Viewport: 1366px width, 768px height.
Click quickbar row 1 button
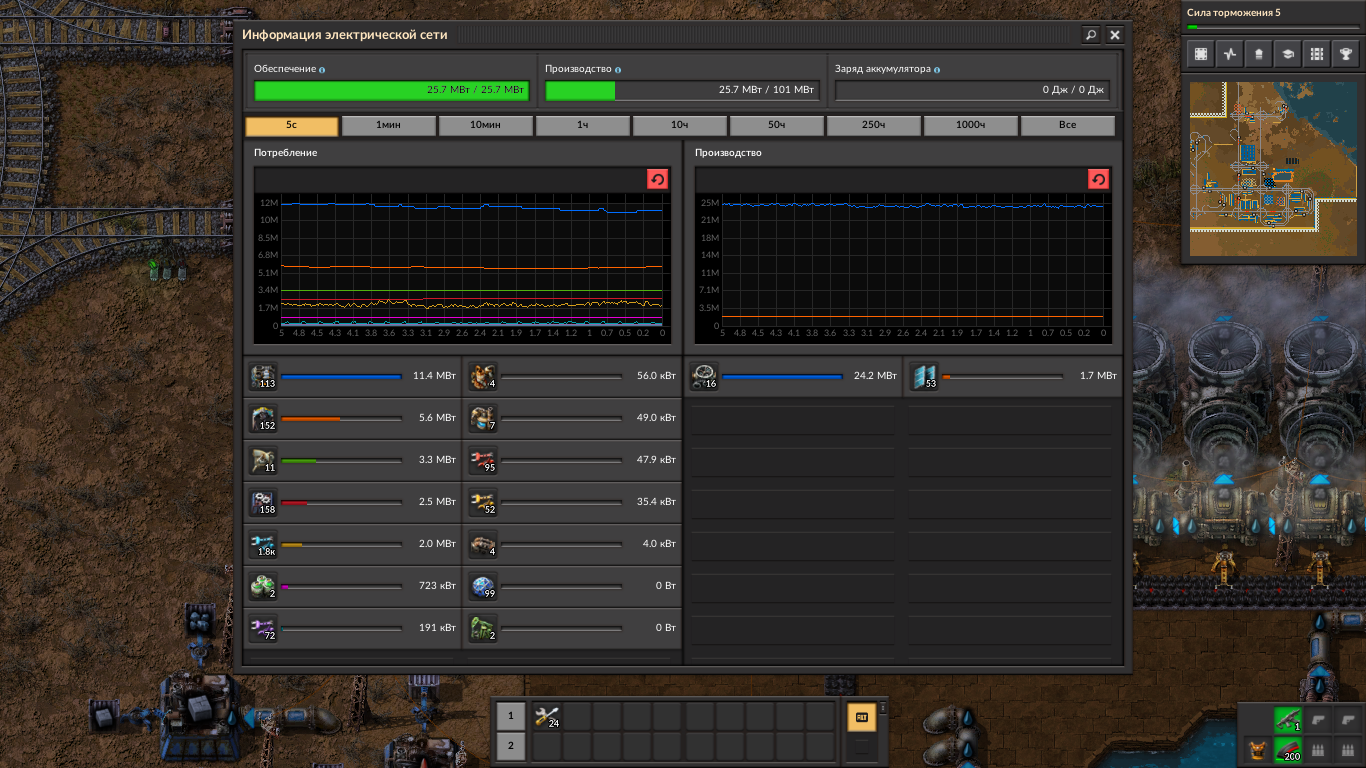pyautogui.click(x=510, y=716)
